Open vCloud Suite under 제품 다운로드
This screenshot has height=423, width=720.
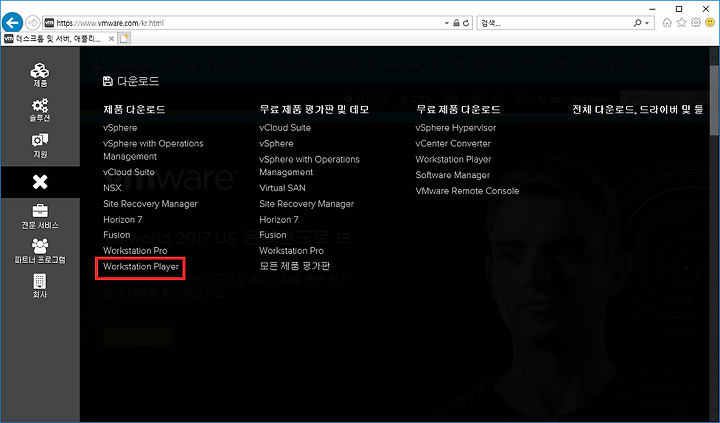click(x=129, y=172)
